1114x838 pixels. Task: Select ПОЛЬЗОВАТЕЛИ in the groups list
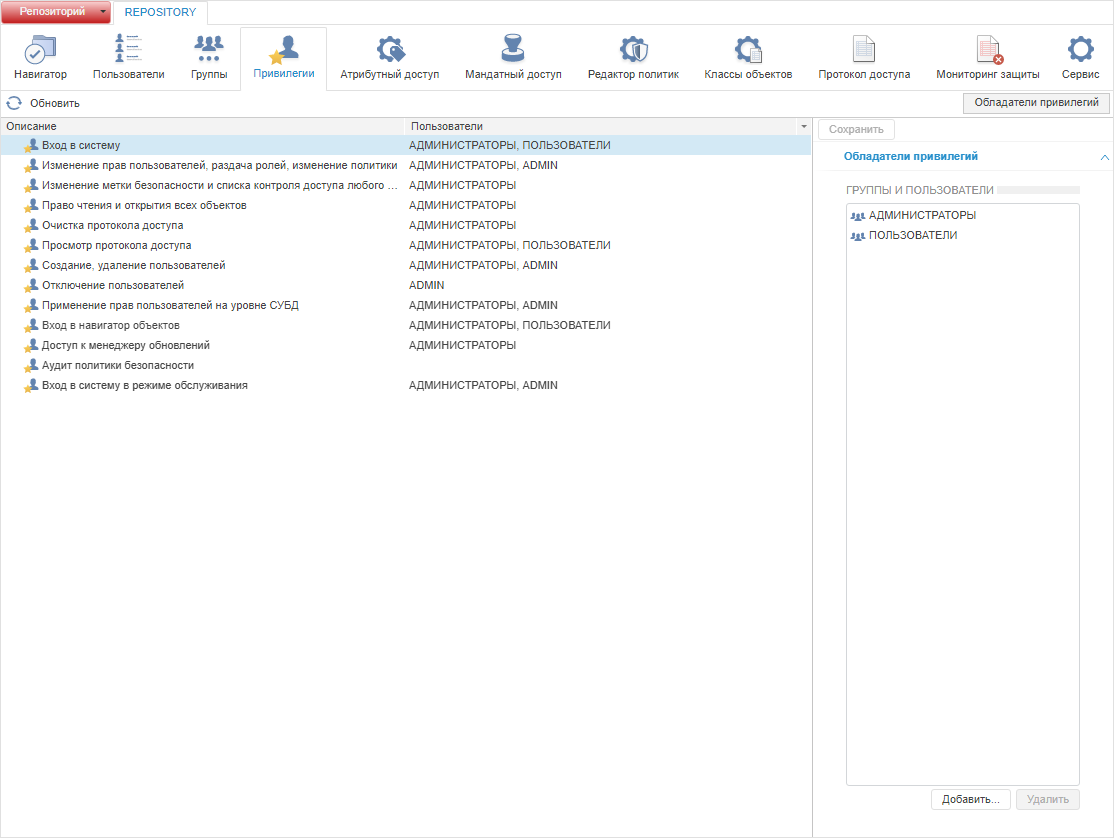(x=963, y=235)
